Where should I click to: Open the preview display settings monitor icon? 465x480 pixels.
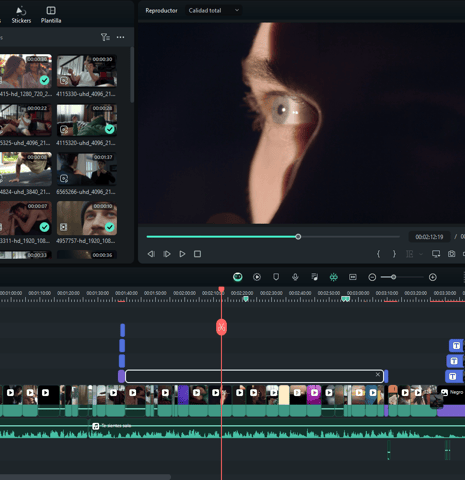[436, 254]
